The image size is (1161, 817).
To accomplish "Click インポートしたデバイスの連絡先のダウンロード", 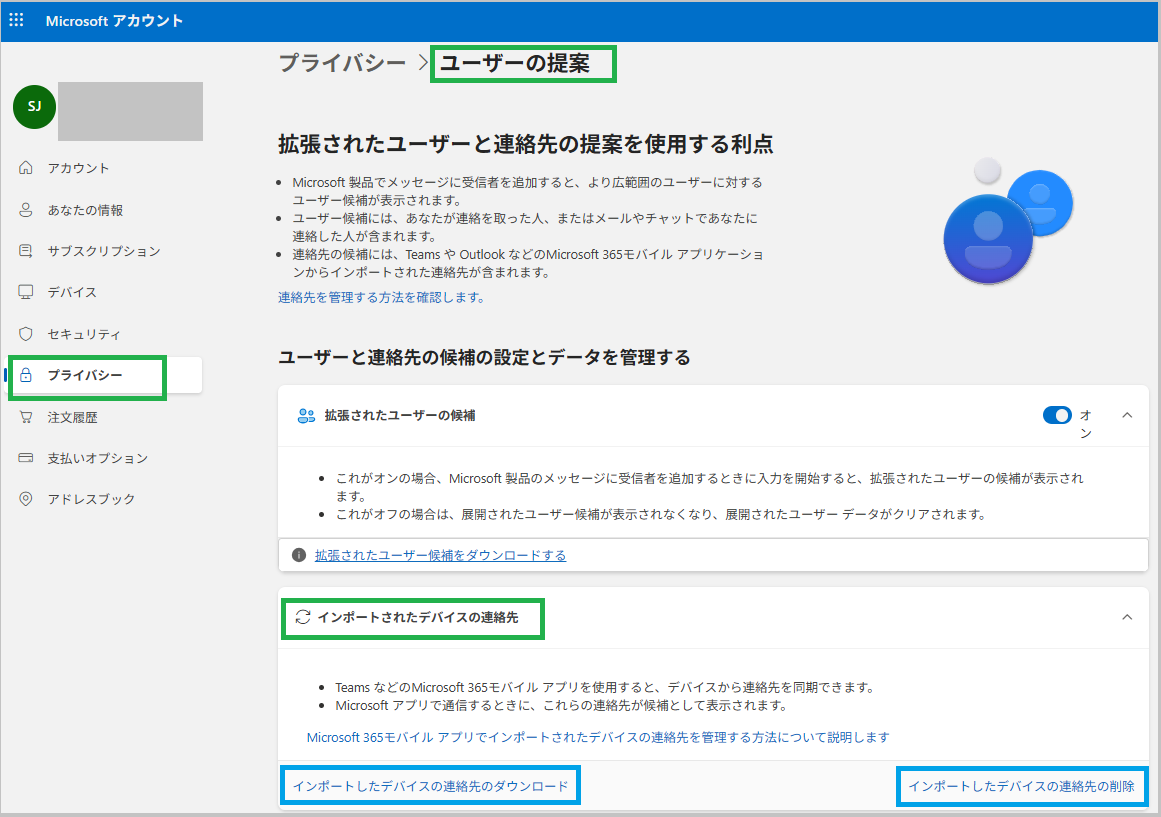I will [430, 786].
